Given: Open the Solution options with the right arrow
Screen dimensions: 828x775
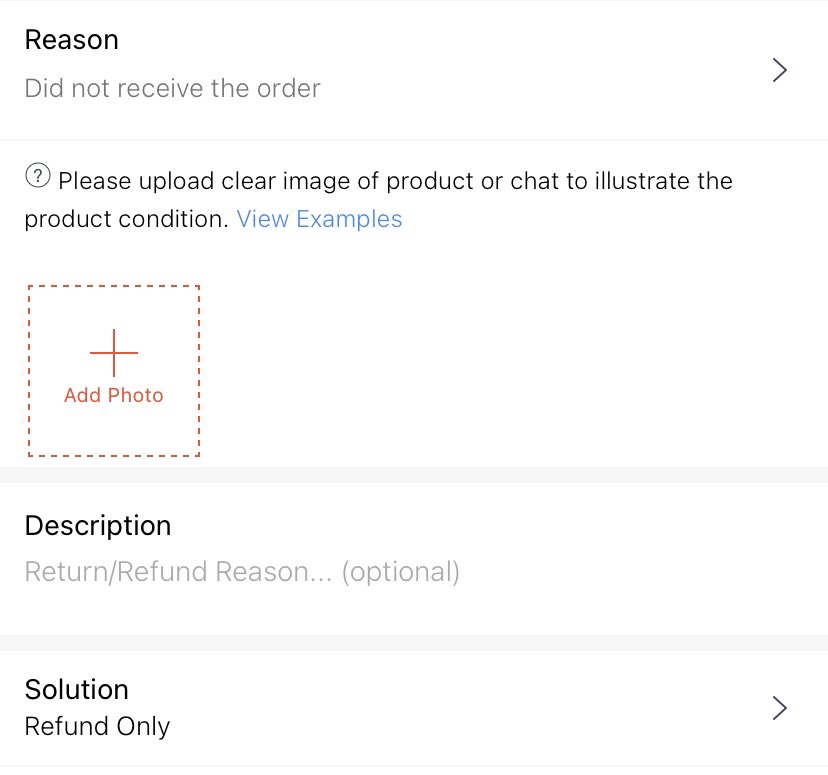Looking at the screenshot, I should (779, 707).
